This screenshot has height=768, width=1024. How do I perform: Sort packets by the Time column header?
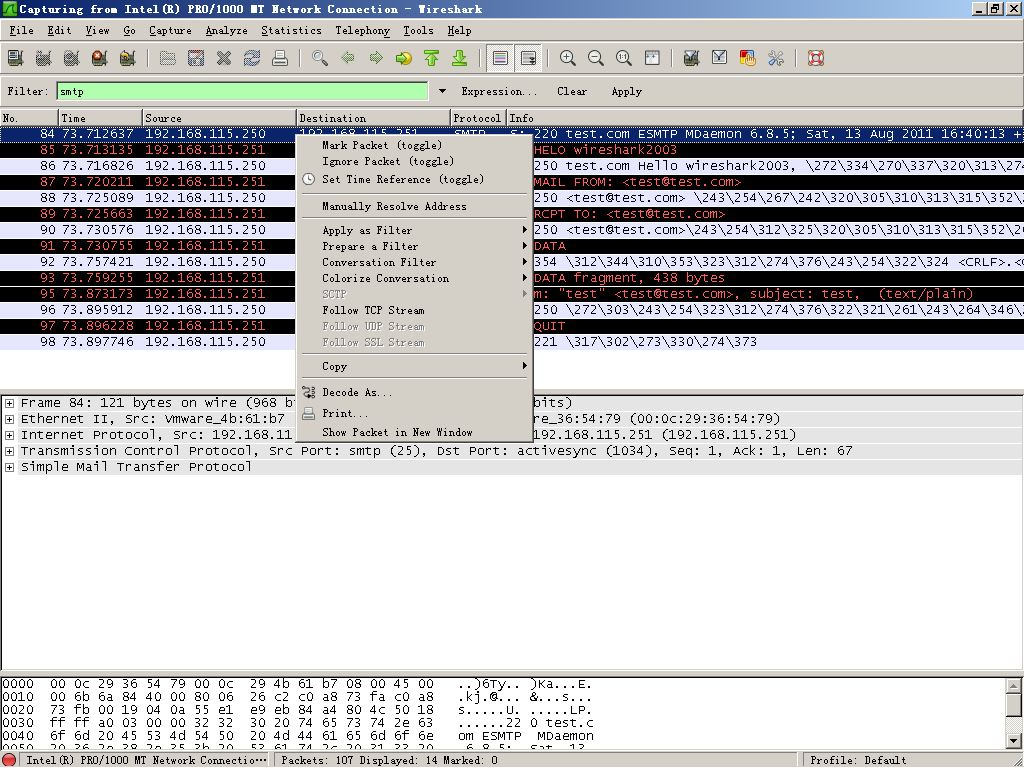101,118
